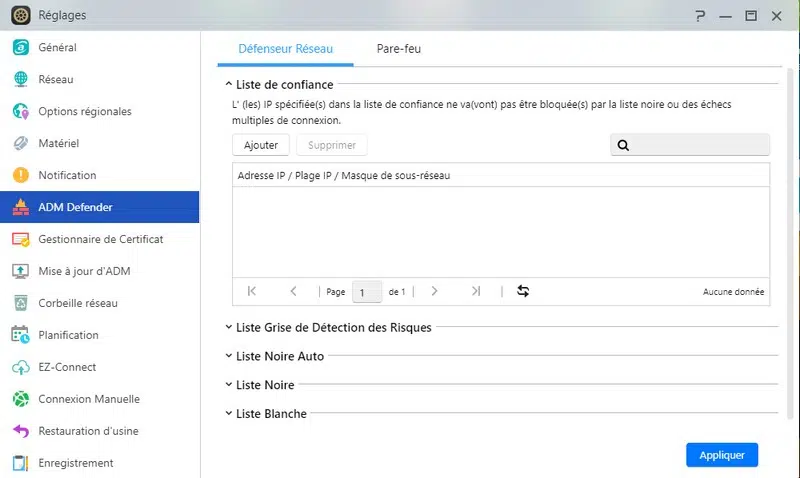800x478 pixels.
Task: Open the help question mark icon
Action: 700,15
